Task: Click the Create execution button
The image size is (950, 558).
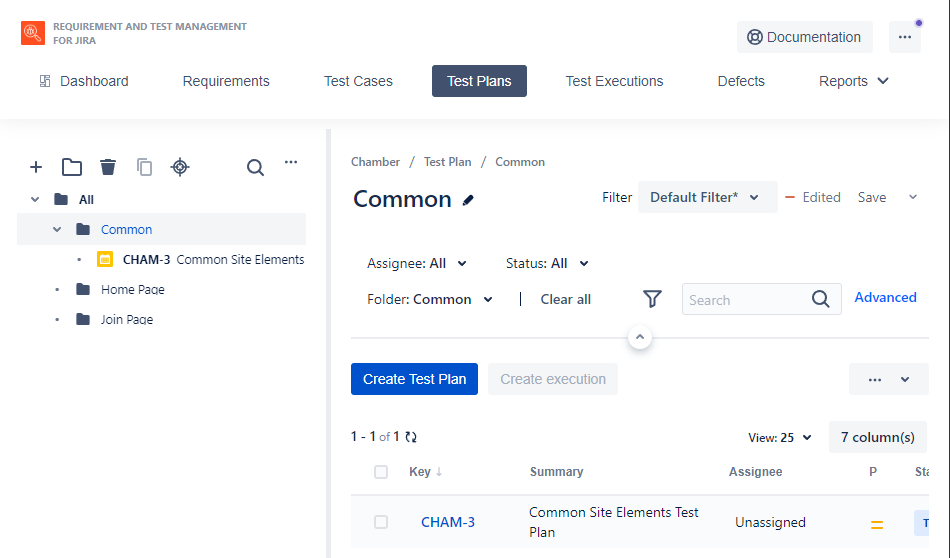Action: pyautogui.click(x=553, y=379)
